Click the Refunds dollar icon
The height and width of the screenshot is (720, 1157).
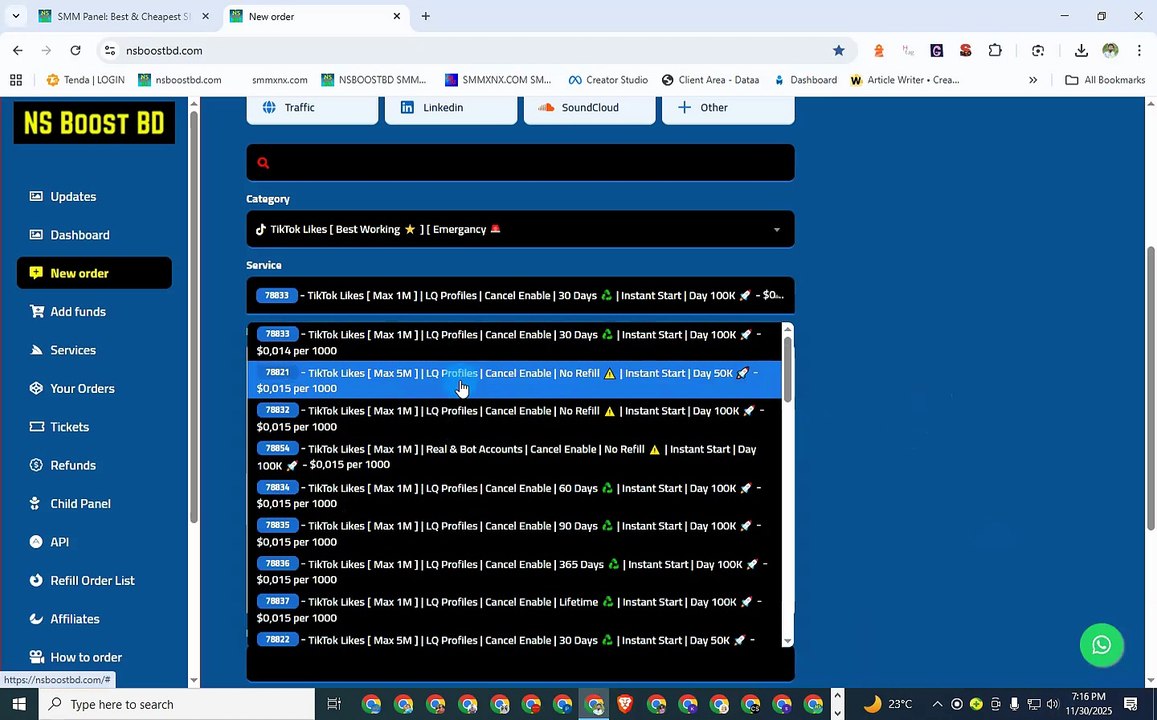(x=36, y=465)
